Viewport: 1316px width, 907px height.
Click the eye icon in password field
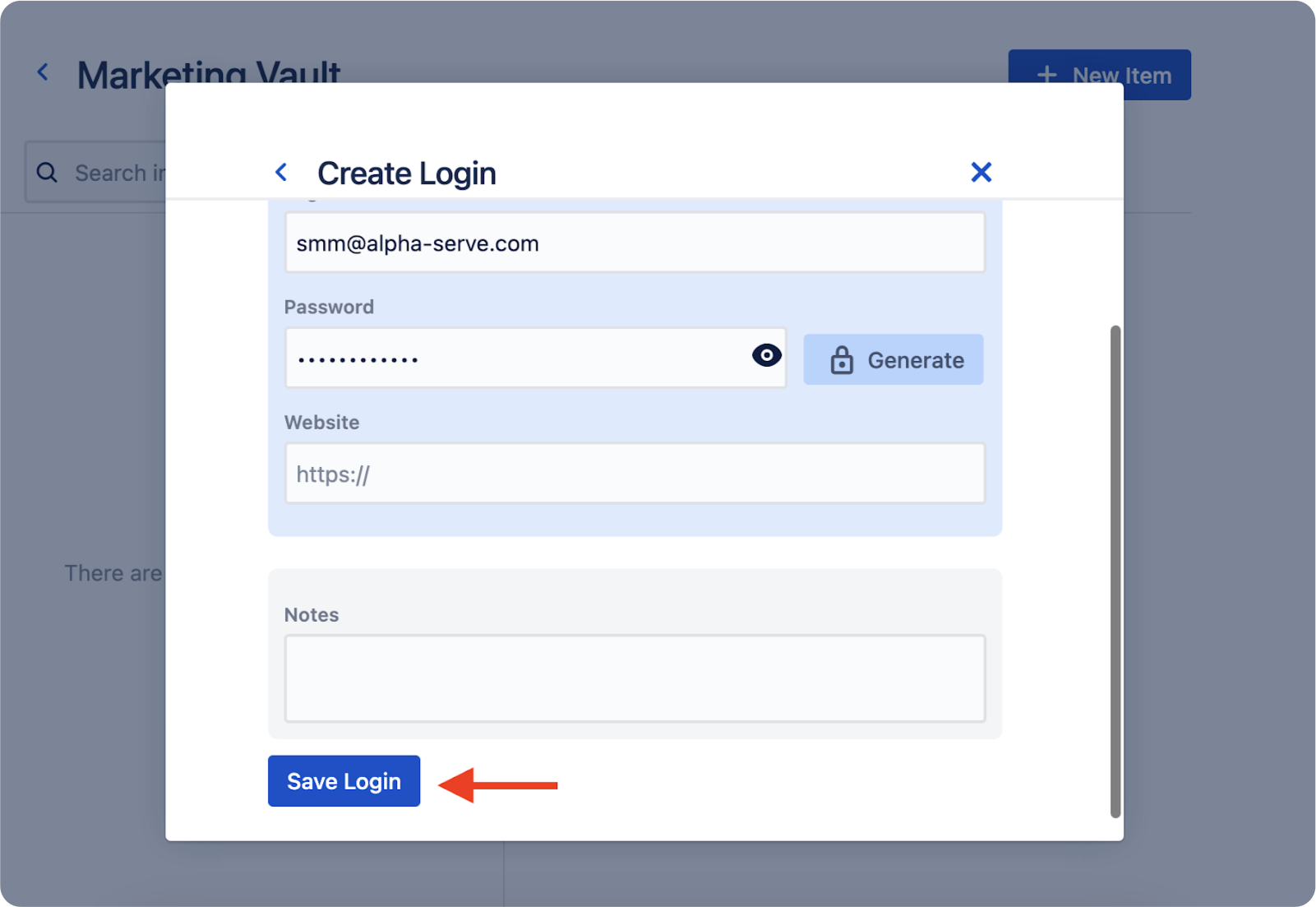765,355
